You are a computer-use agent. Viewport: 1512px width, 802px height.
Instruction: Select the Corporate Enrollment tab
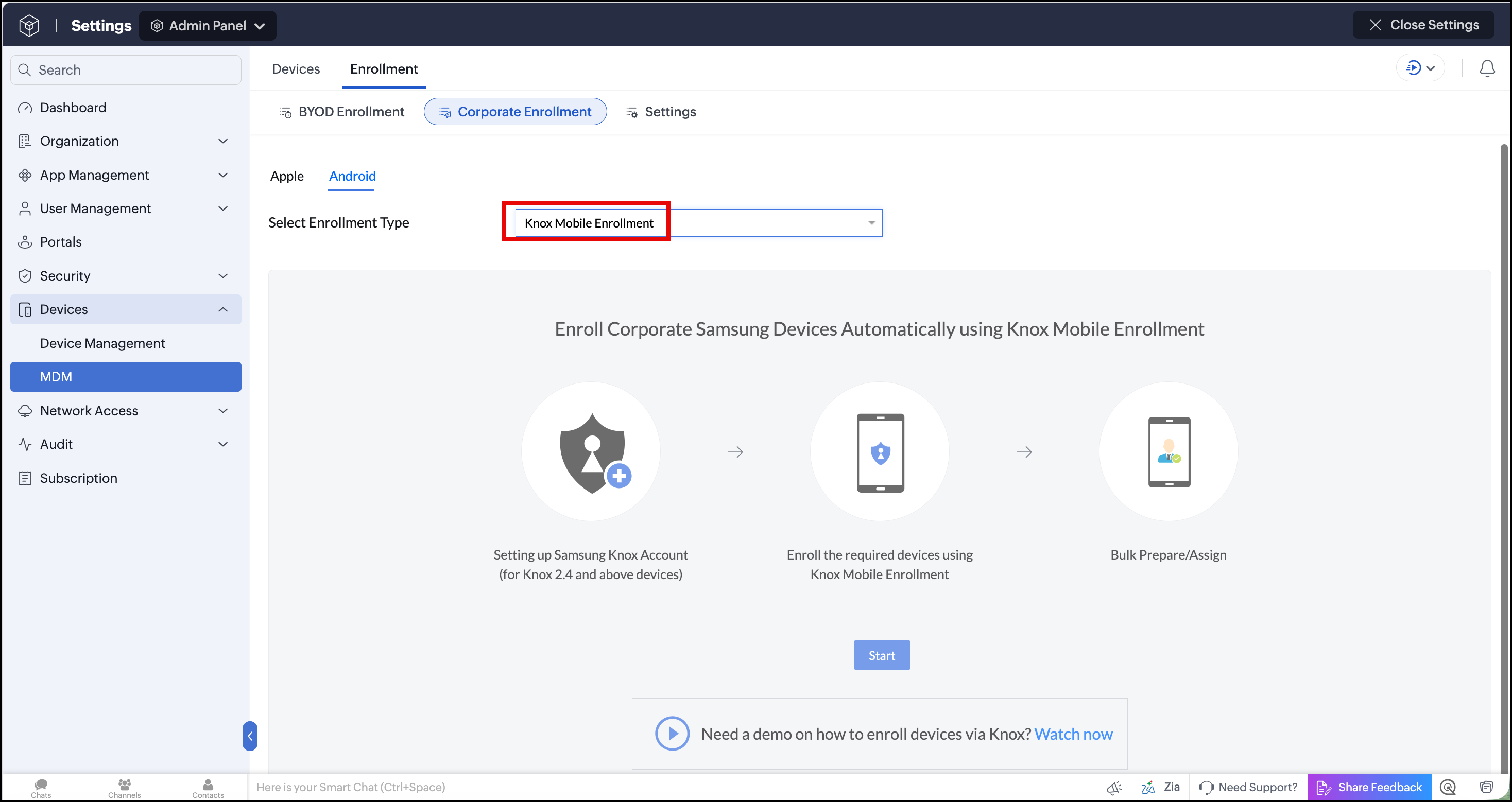click(x=516, y=112)
